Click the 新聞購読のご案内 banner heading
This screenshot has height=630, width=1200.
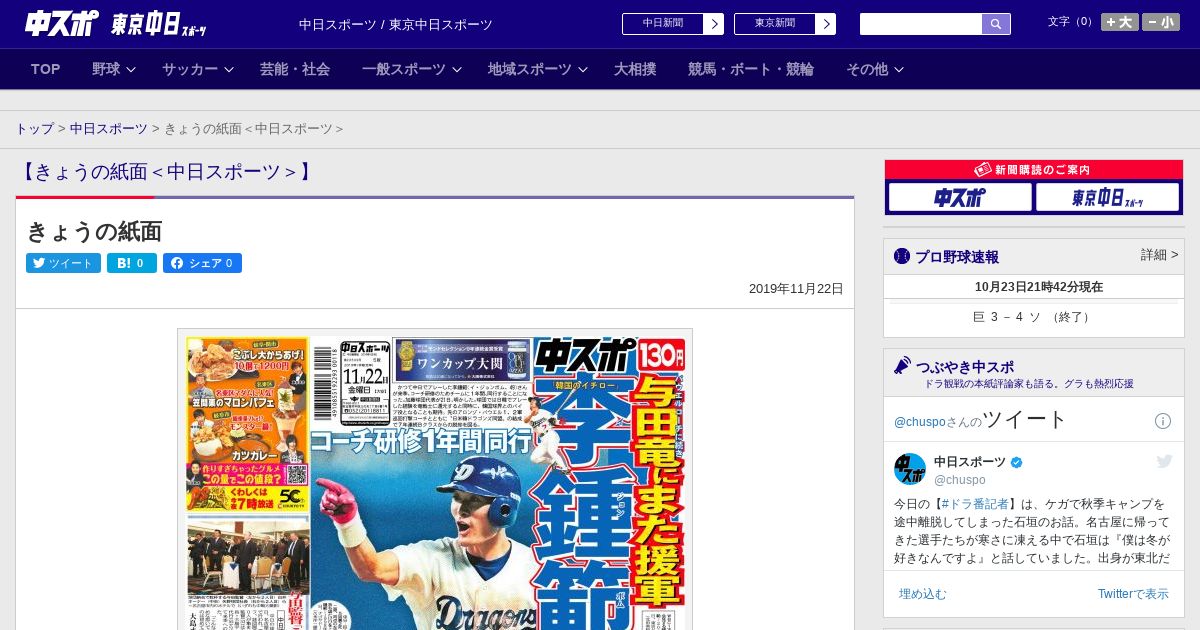pos(1034,170)
